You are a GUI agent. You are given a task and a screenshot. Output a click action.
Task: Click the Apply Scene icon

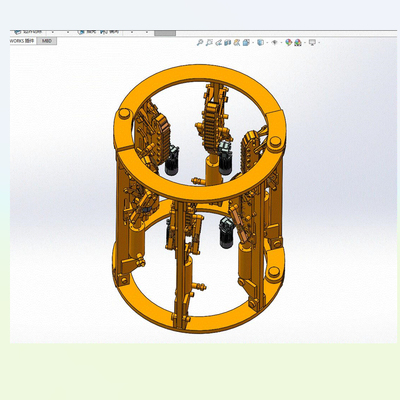point(298,42)
